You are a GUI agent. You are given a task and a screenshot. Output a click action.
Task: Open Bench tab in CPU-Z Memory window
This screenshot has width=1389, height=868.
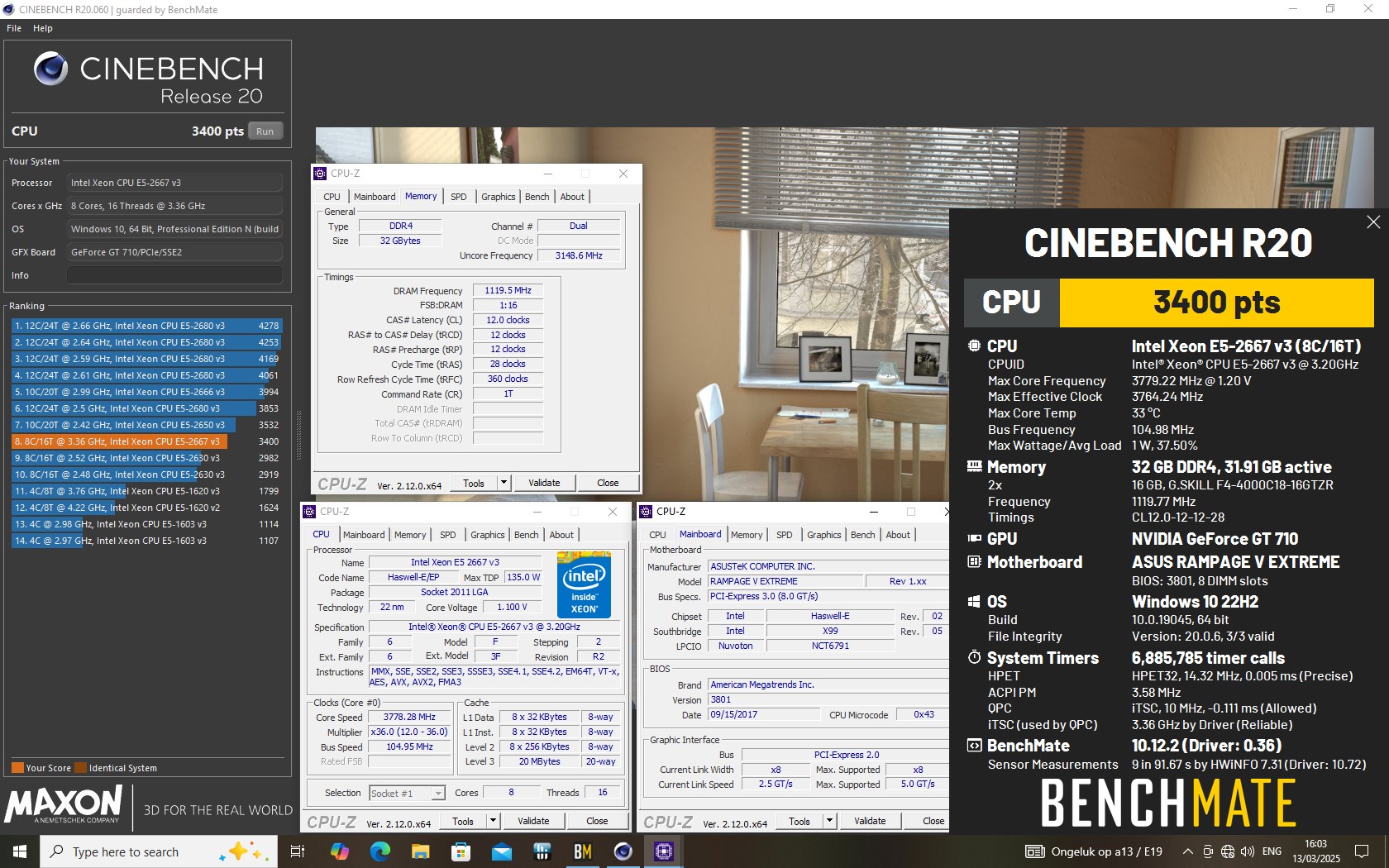(537, 197)
